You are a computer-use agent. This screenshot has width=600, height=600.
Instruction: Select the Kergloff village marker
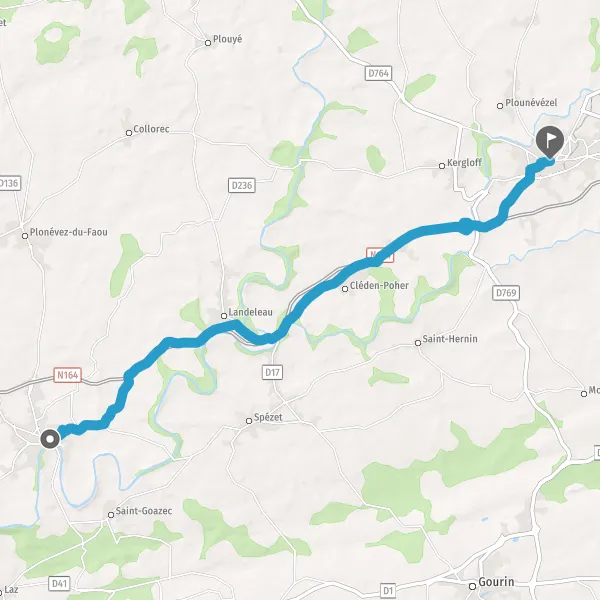click(x=442, y=166)
